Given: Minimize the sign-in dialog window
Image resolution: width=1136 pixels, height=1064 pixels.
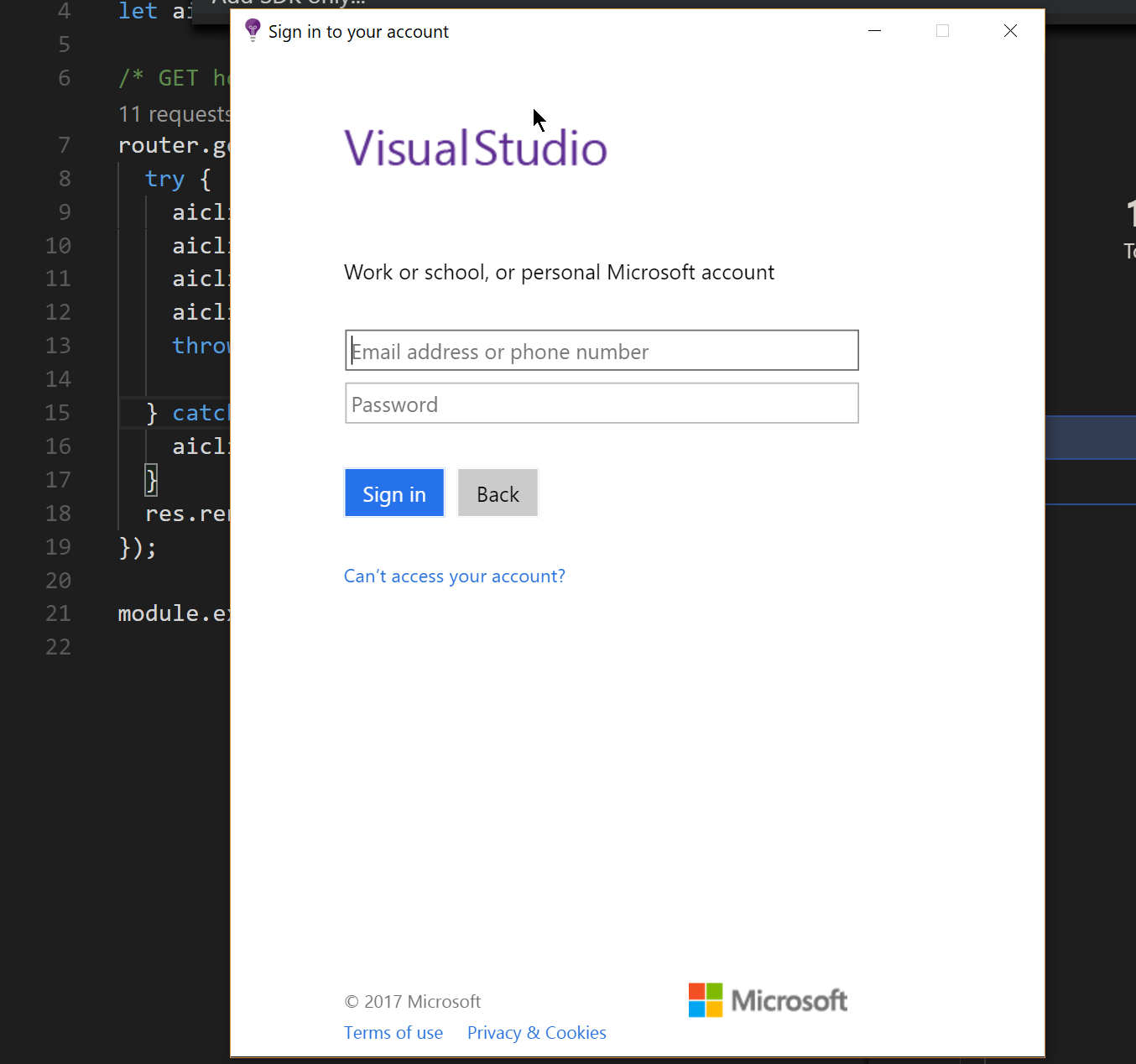Looking at the screenshot, I should point(874,31).
